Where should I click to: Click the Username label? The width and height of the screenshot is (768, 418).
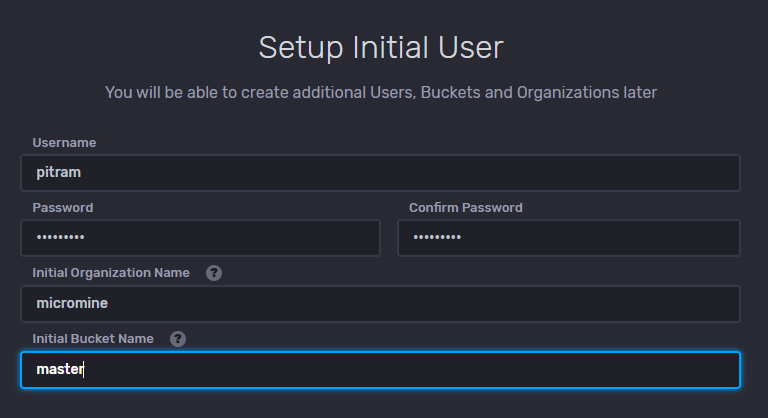(x=64, y=143)
